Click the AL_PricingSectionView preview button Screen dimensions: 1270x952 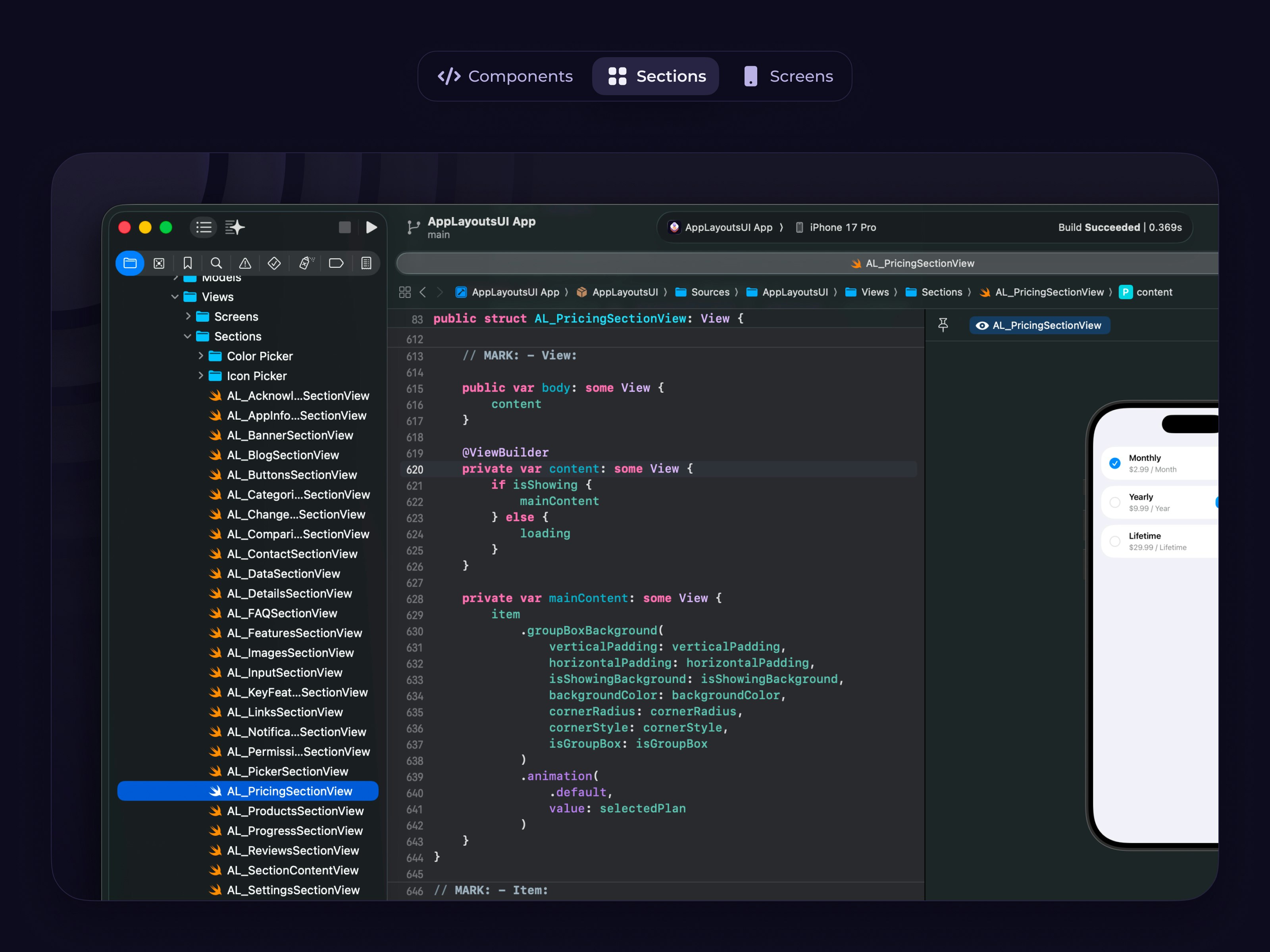(x=1039, y=325)
